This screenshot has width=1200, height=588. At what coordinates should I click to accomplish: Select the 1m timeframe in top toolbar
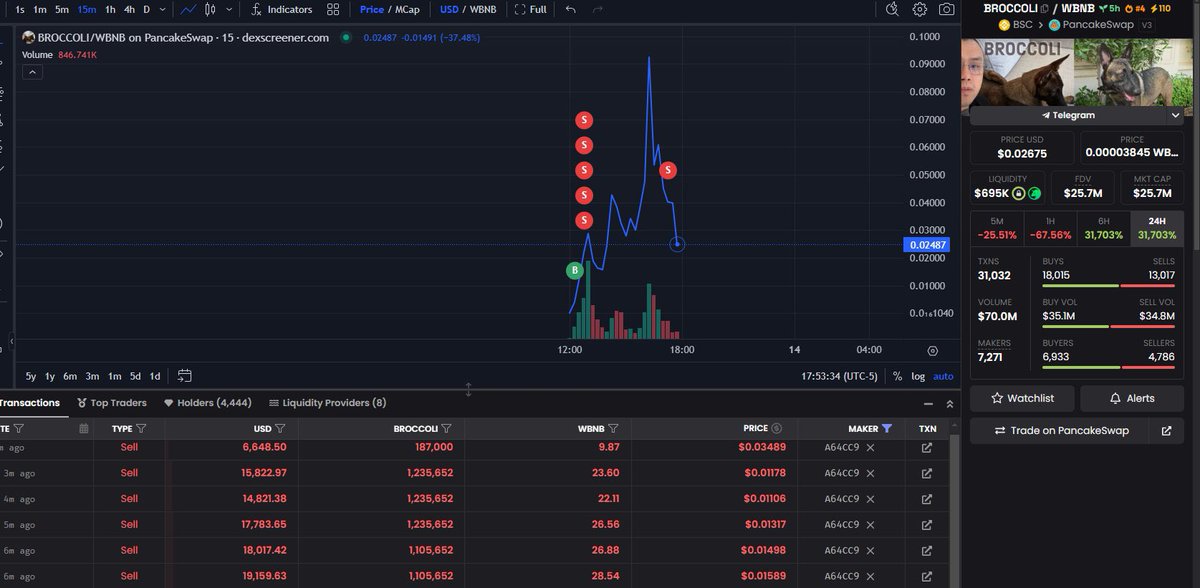(x=40, y=9)
